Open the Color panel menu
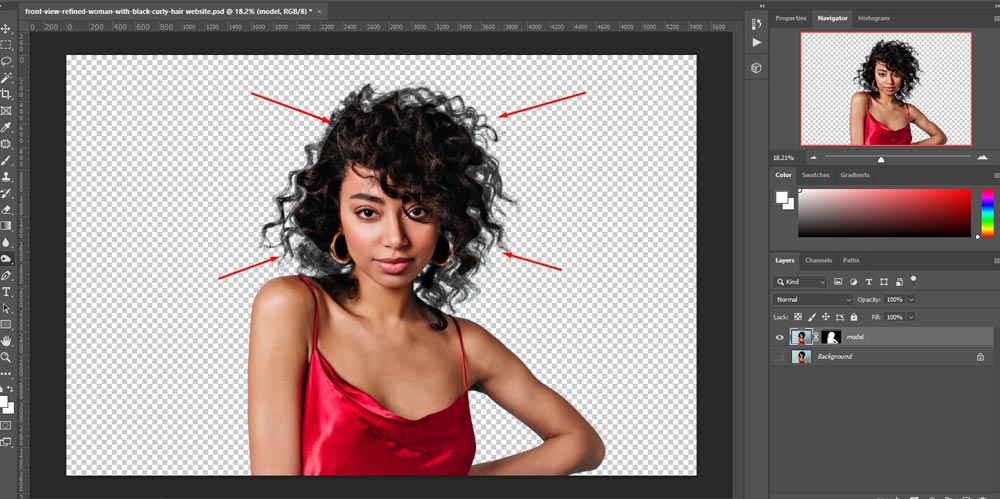The height and width of the screenshot is (499, 1000). pyautogui.click(x=996, y=175)
